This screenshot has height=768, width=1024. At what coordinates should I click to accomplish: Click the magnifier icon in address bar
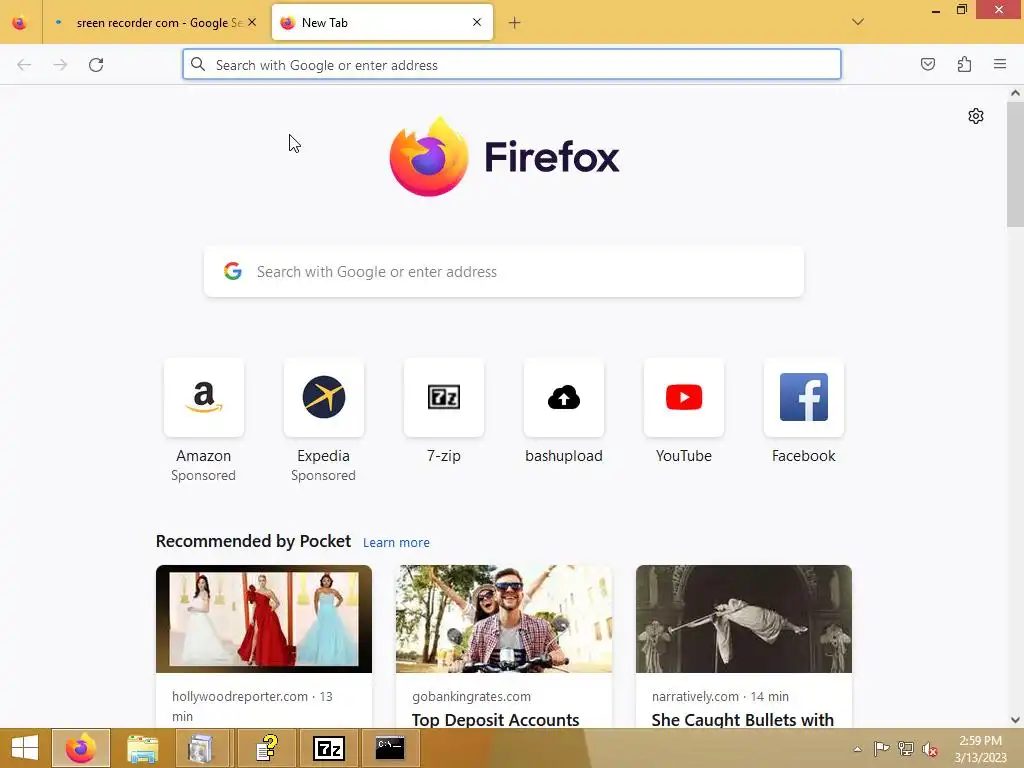pos(198,64)
